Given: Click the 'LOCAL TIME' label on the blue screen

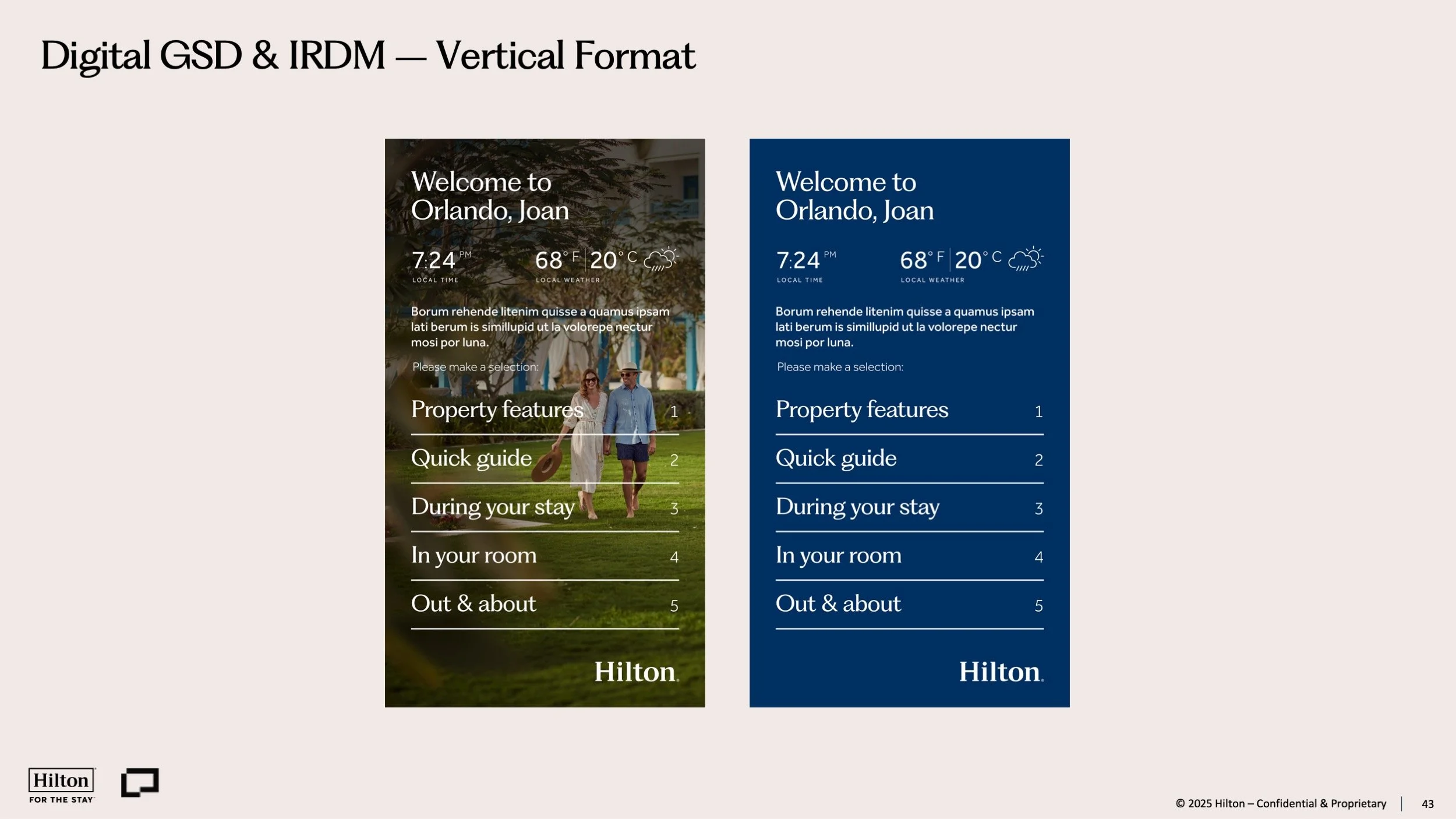Looking at the screenshot, I should [800, 280].
